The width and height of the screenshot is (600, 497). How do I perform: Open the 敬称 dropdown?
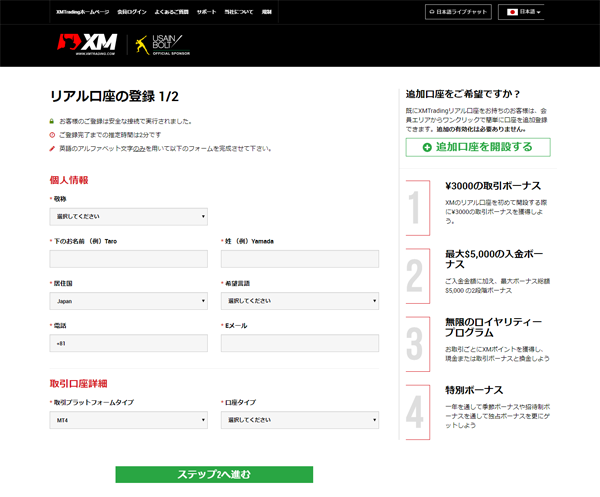pyautogui.click(x=128, y=216)
